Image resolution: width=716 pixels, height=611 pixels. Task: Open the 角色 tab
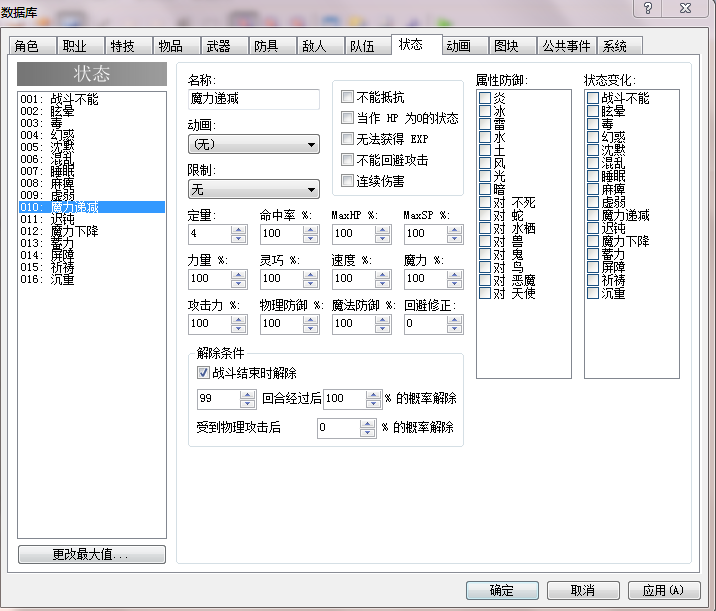[x=33, y=46]
